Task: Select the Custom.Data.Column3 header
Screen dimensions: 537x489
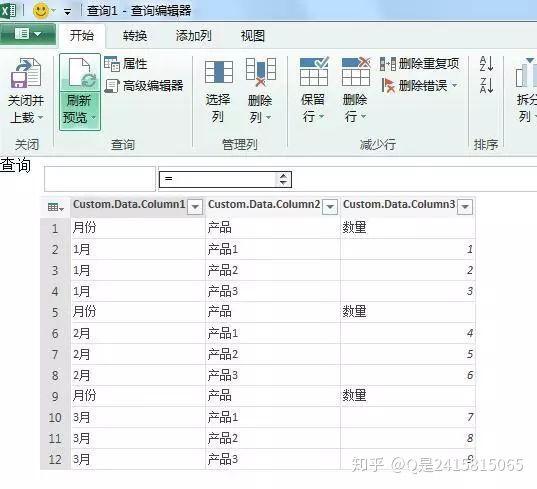Action: (399, 205)
